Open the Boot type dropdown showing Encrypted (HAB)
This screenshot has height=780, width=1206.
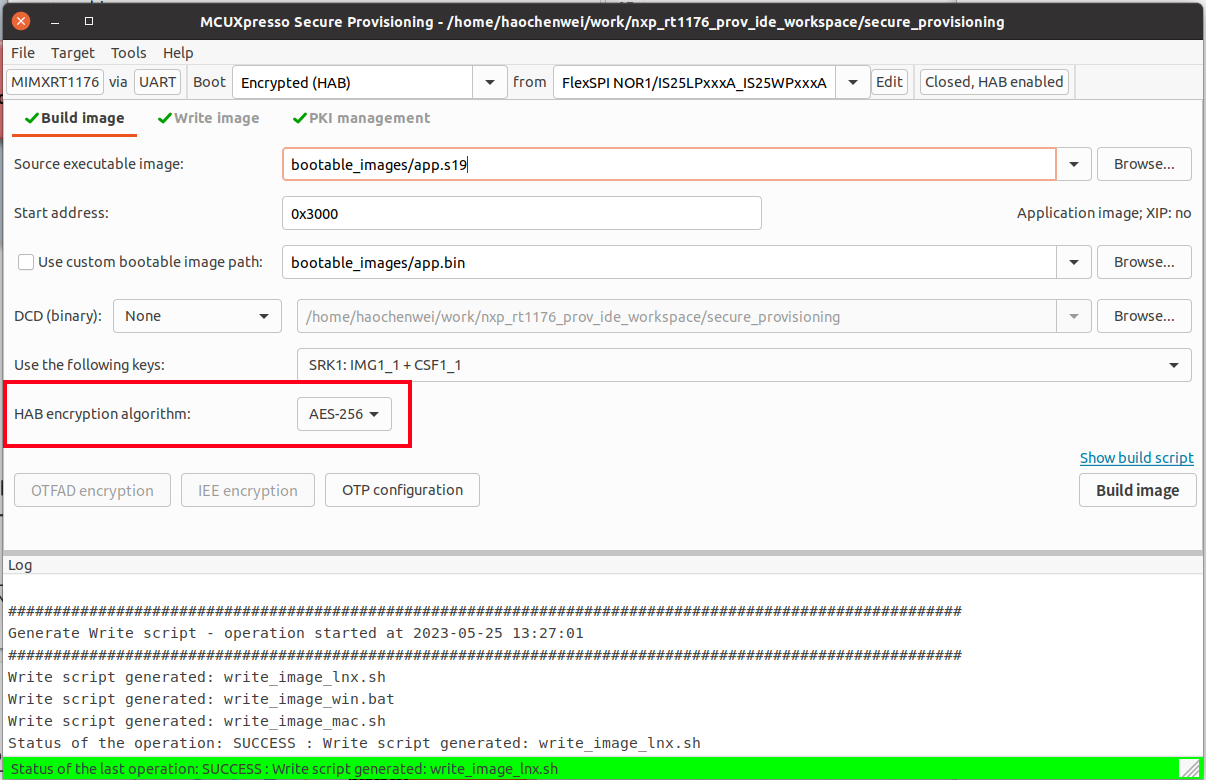click(369, 82)
